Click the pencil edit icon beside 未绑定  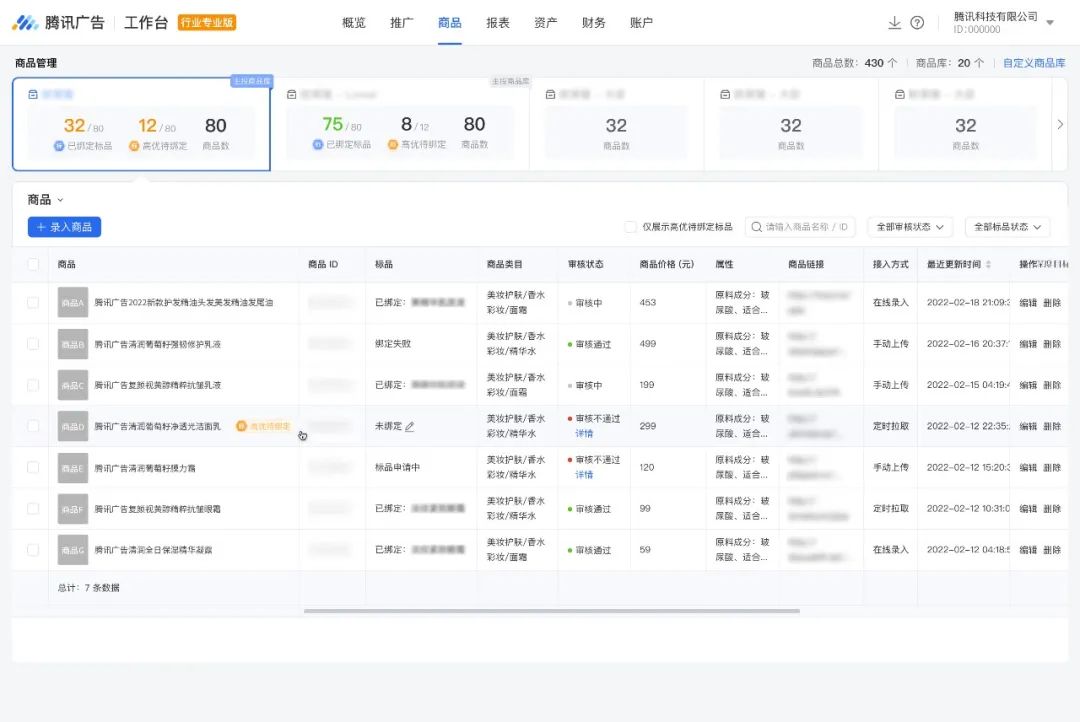point(409,425)
